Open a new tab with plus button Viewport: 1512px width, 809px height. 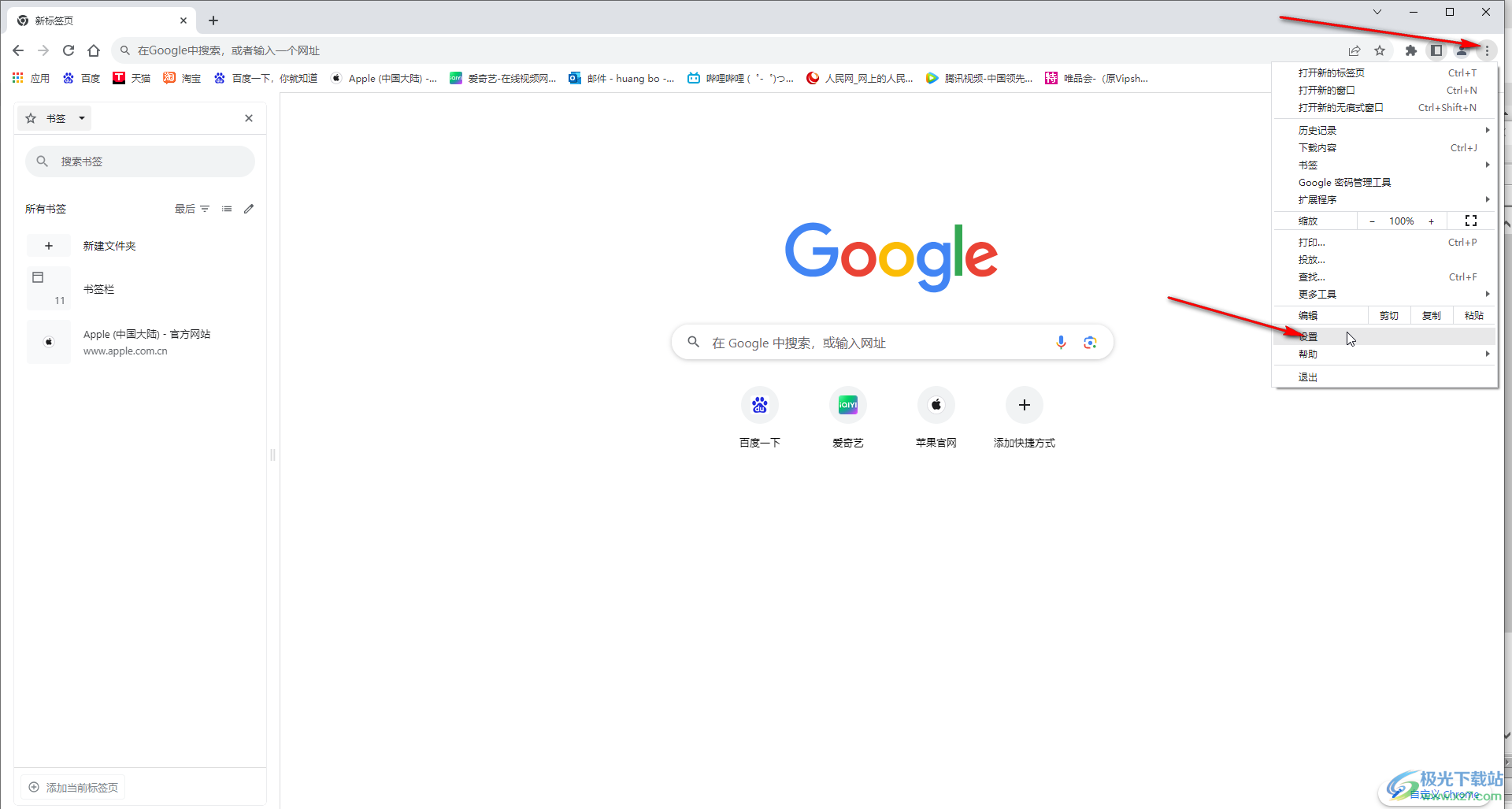[213, 20]
